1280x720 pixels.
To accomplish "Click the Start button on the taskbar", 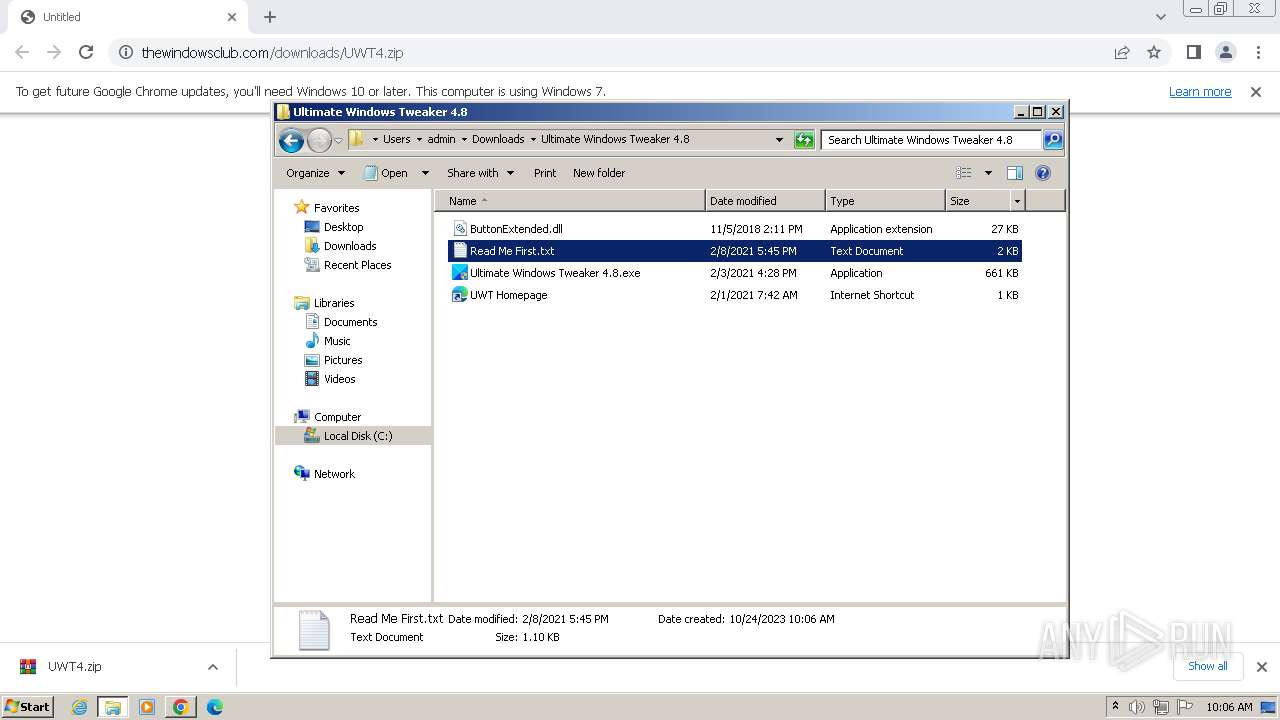I will click(x=28, y=706).
